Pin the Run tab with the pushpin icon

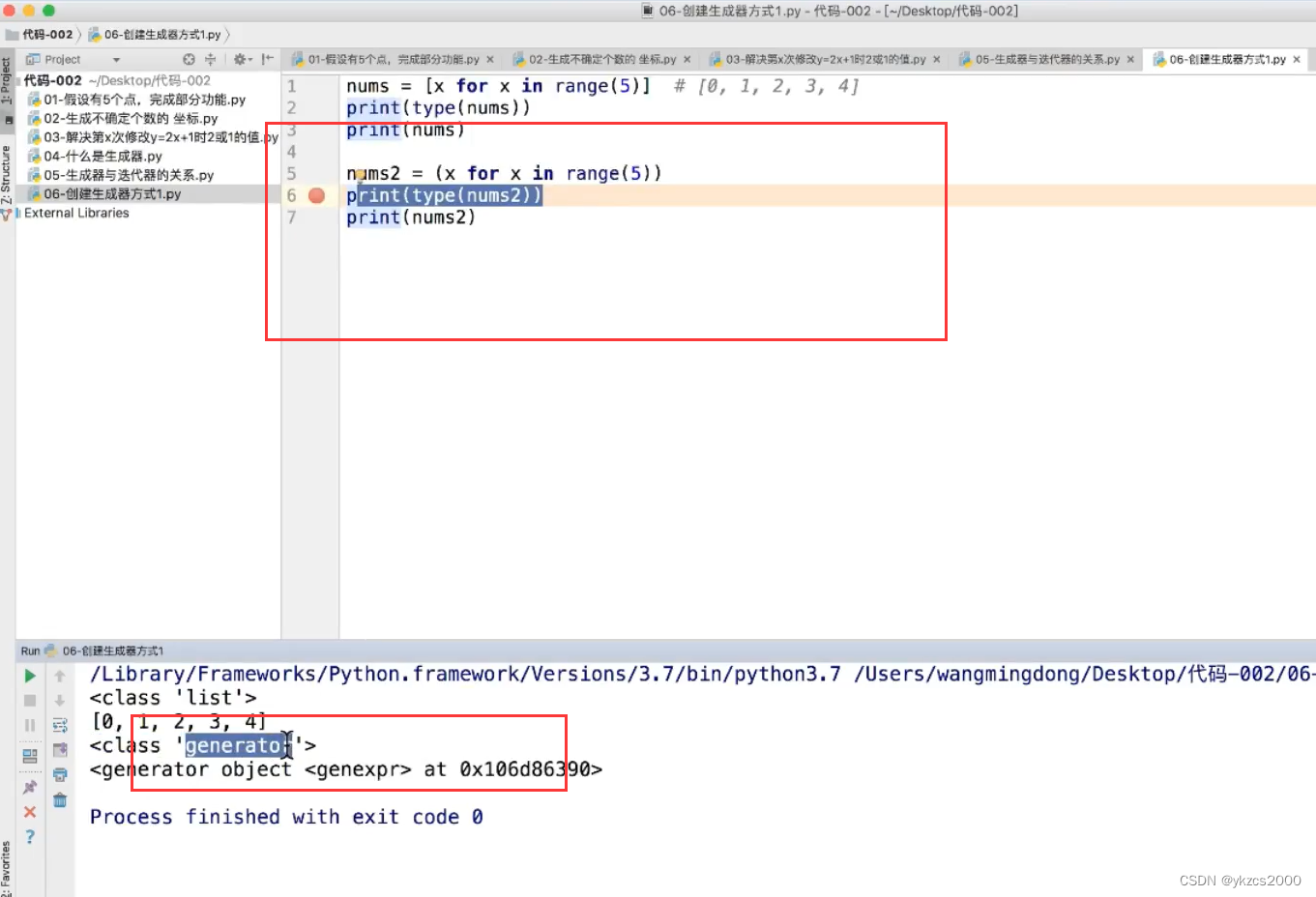(30, 787)
